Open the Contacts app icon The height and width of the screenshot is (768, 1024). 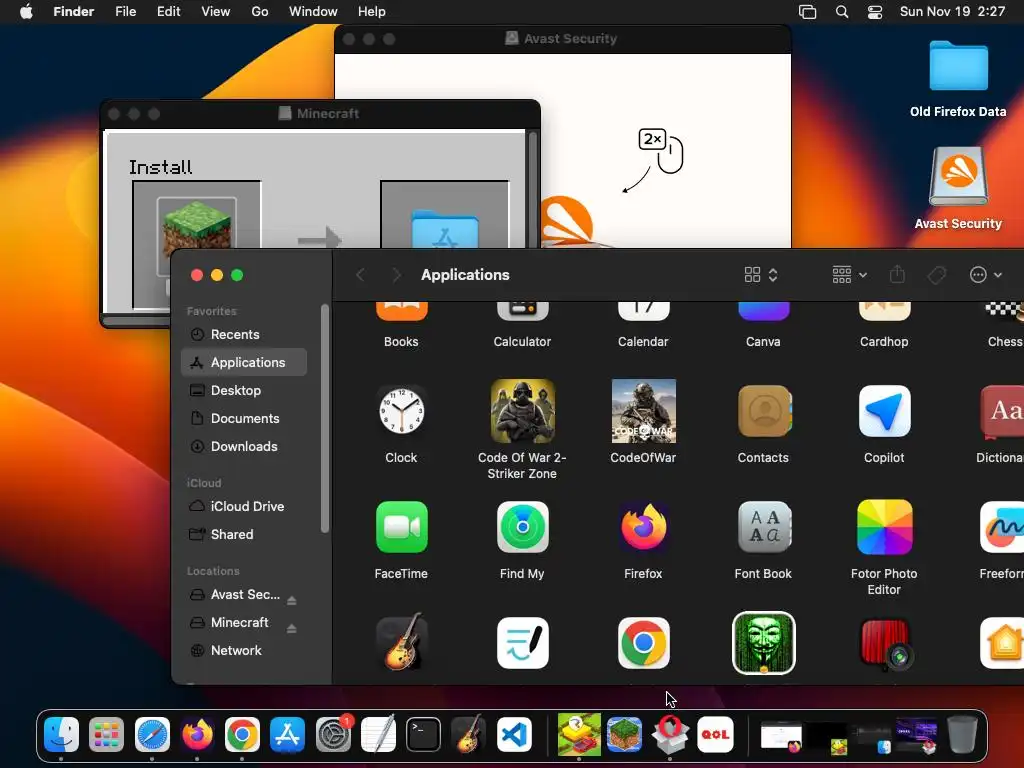tap(763, 411)
